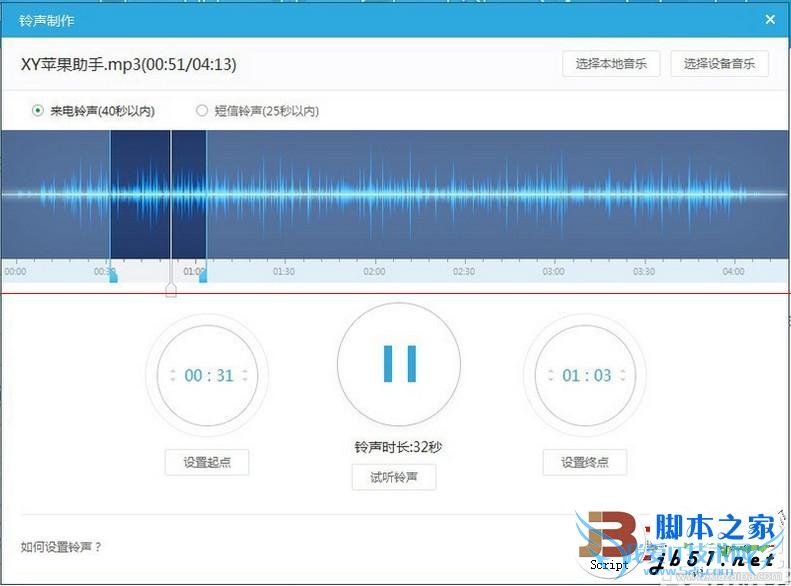Click the blue end-point marker on timeline
This screenshot has height=586, width=791.
(203, 275)
